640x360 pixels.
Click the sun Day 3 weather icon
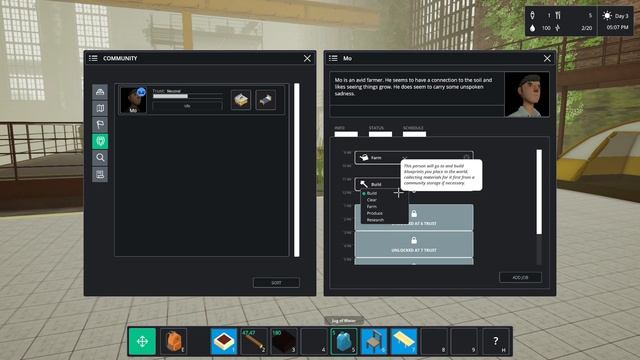tap(607, 16)
